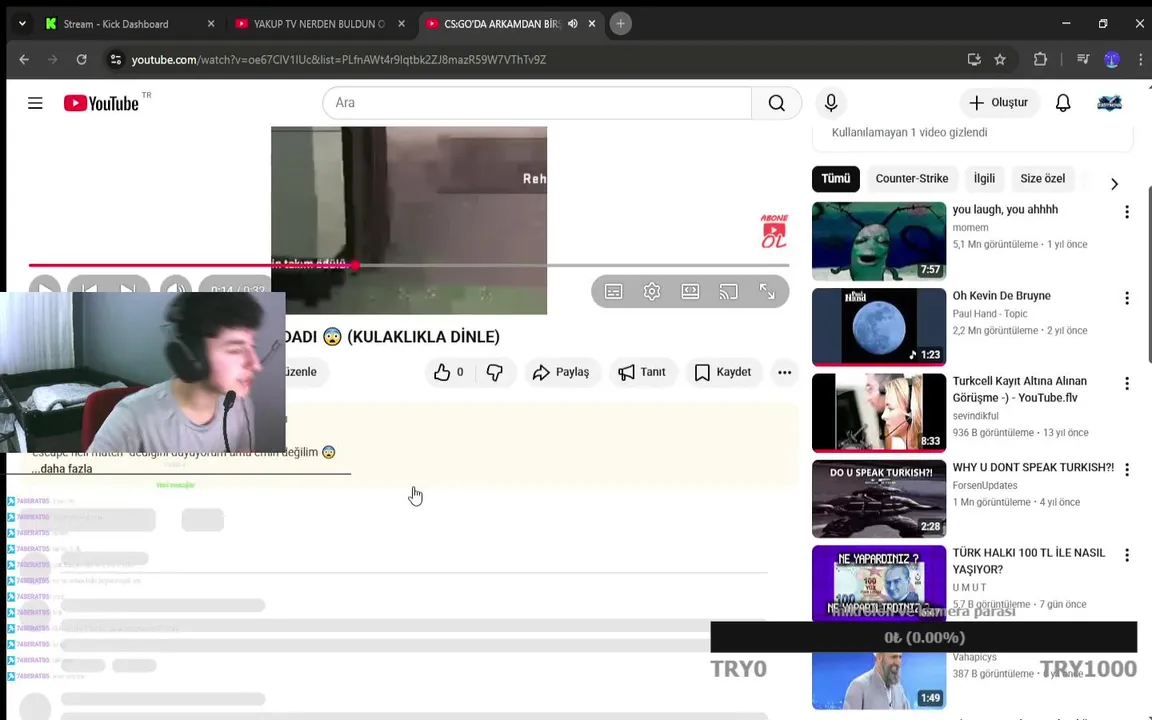Go to YouTube home via logo

(101, 103)
